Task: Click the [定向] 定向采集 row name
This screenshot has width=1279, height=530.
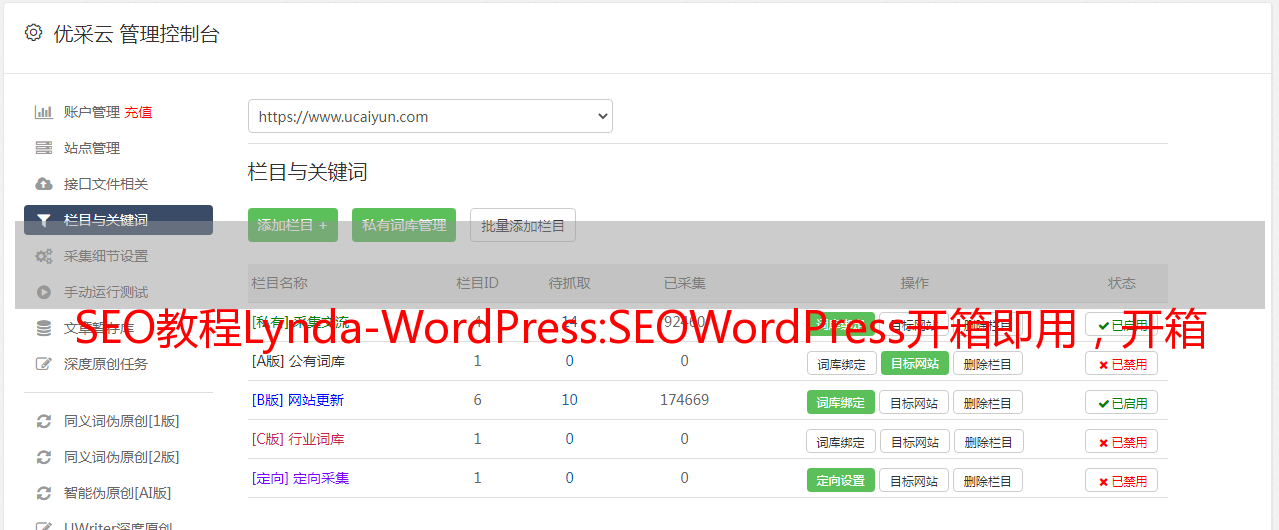Action: [300, 478]
